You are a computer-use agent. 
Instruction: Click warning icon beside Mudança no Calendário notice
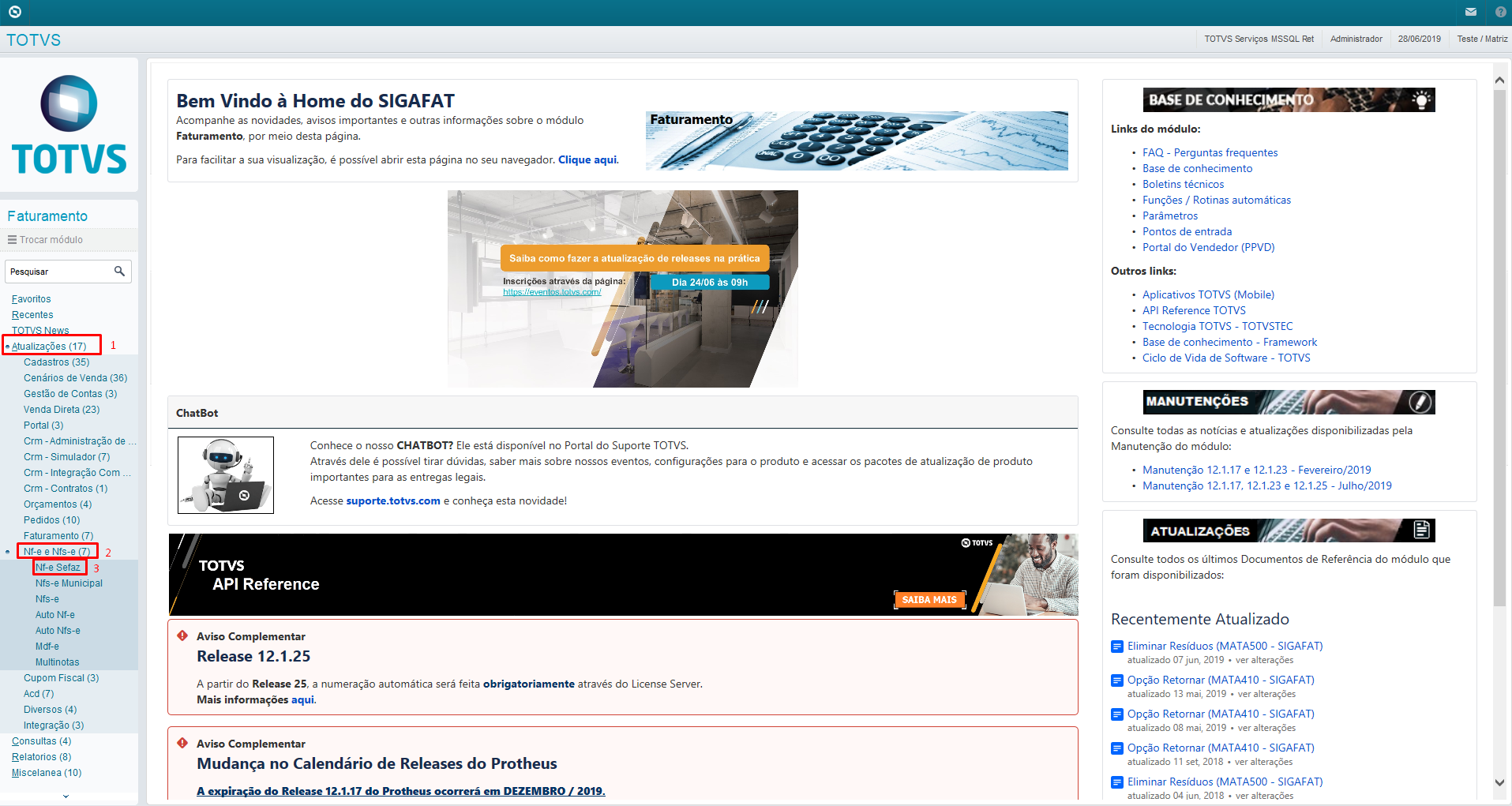182,743
